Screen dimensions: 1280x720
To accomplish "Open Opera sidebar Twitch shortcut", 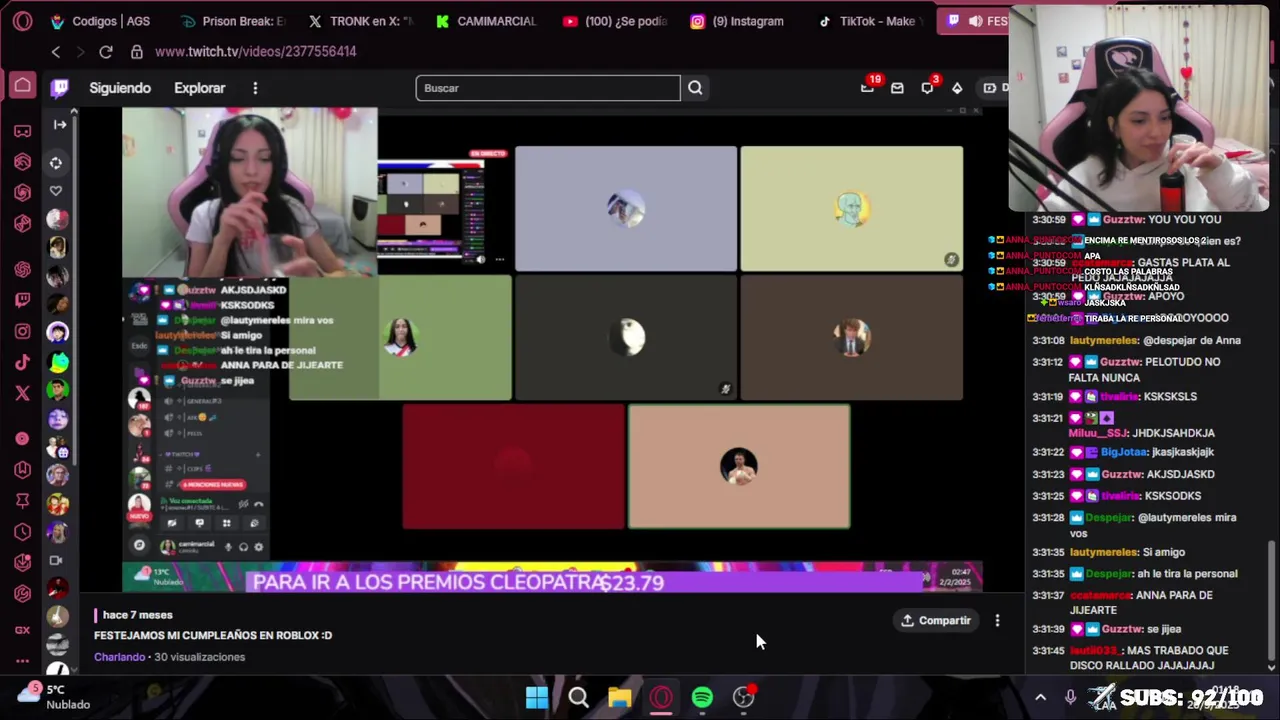I will coord(22,300).
